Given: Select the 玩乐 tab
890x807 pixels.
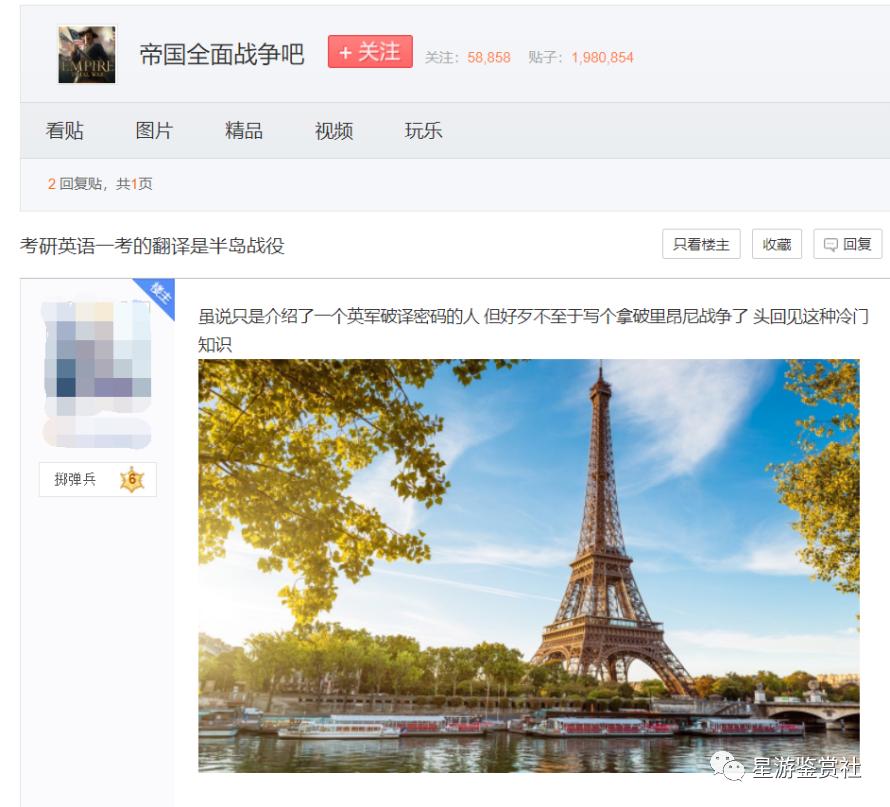Looking at the screenshot, I should [x=423, y=130].
